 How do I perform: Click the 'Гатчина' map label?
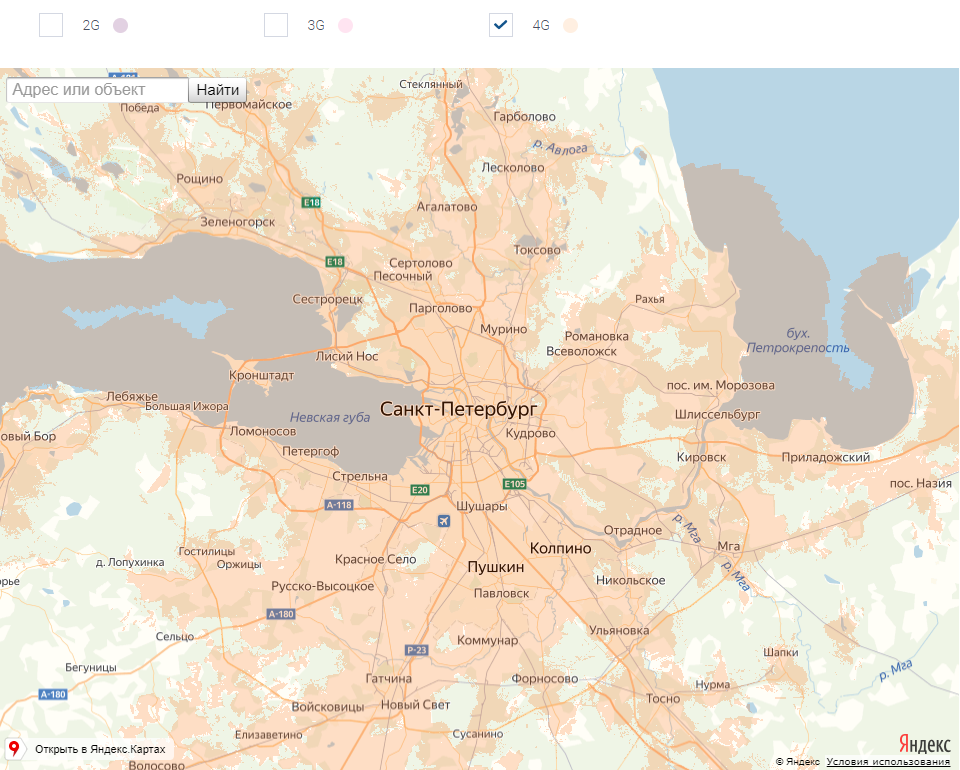point(389,678)
